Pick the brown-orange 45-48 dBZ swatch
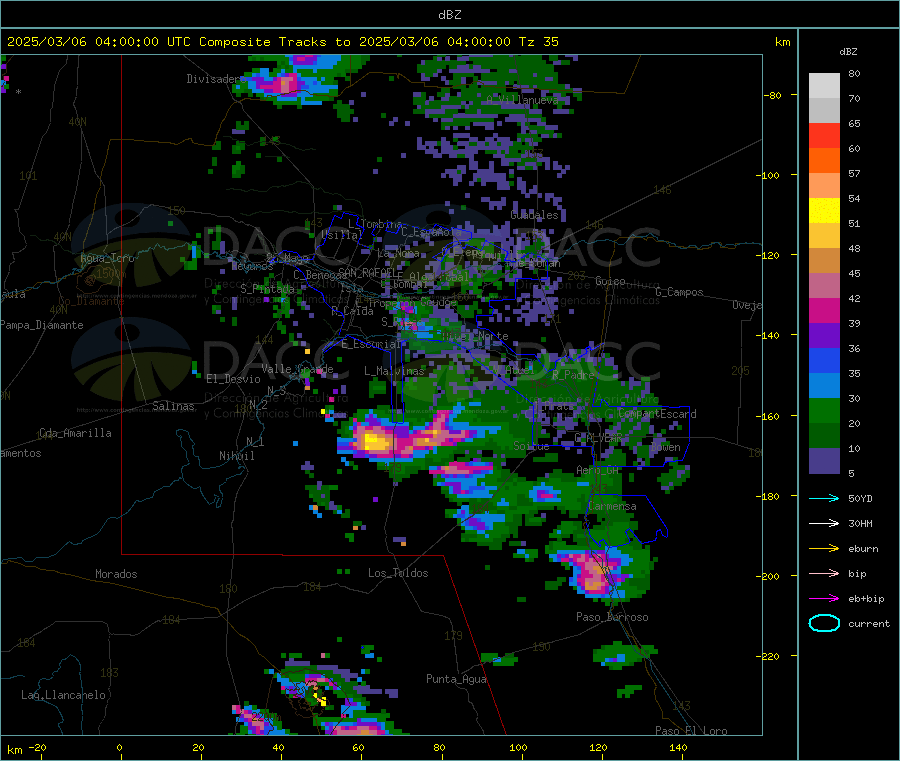 pos(824,261)
